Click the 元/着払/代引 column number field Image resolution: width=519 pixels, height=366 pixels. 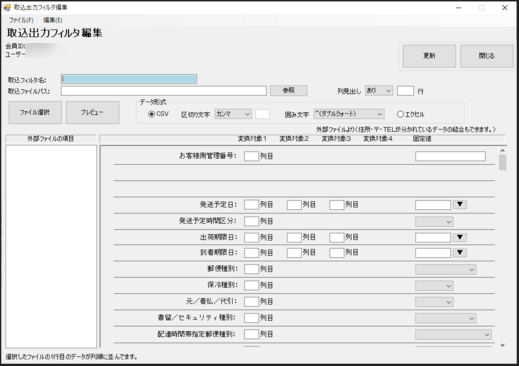251,302
